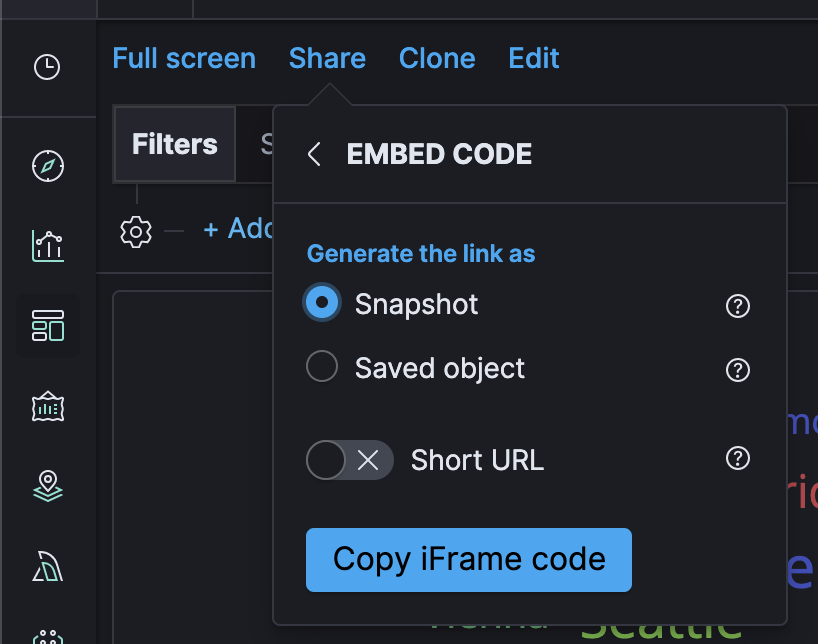818x644 pixels.
Task: Open the Maps app icon
Action: pyautogui.click(x=48, y=486)
